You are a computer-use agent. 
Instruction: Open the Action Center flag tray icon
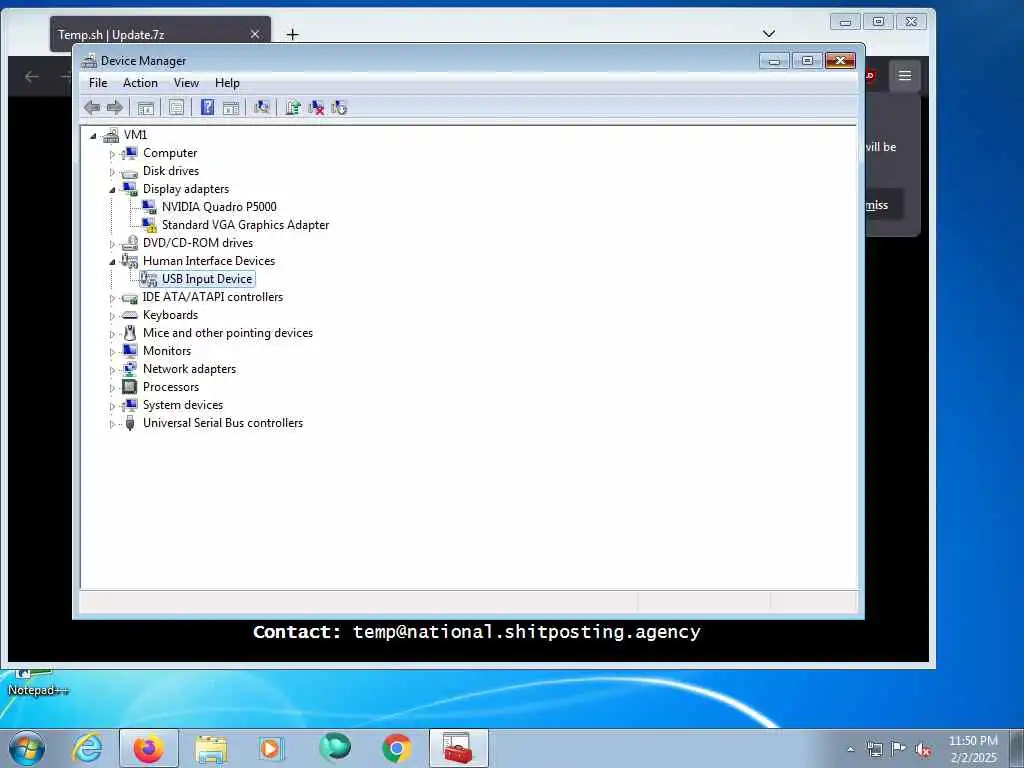point(899,749)
